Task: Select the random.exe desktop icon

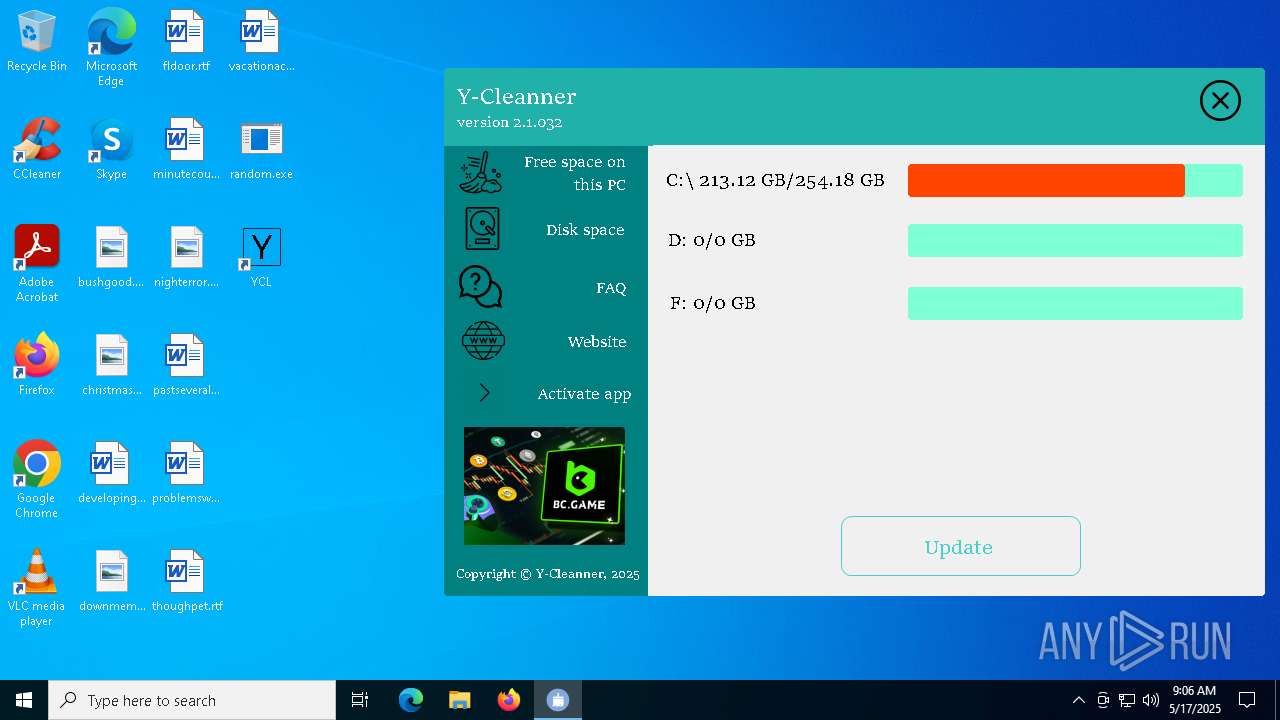Action: pos(261,149)
